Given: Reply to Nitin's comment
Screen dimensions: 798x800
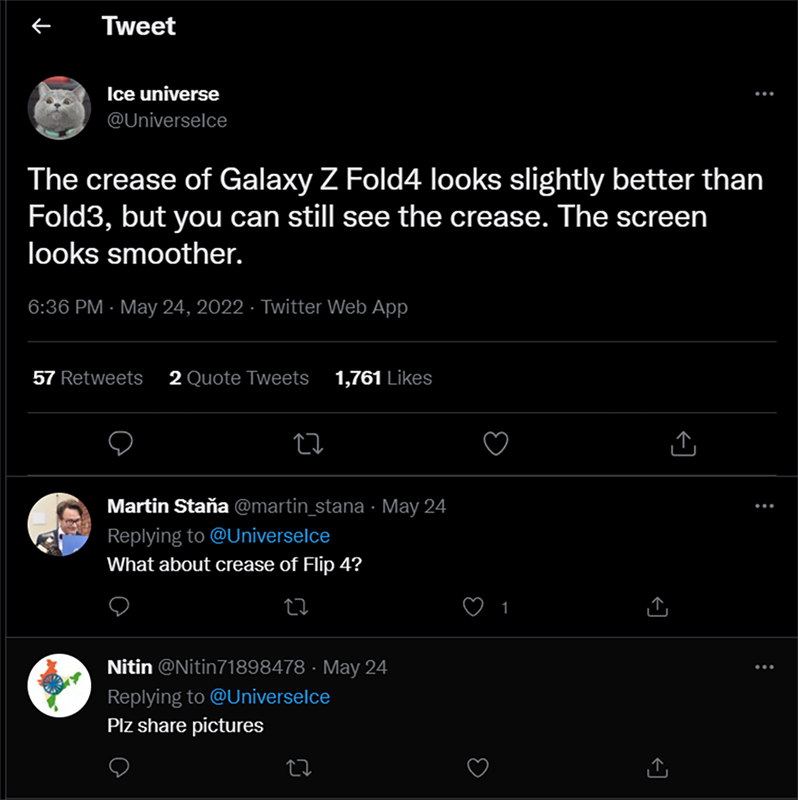Looking at the screenshot, I should pos(120,768).
